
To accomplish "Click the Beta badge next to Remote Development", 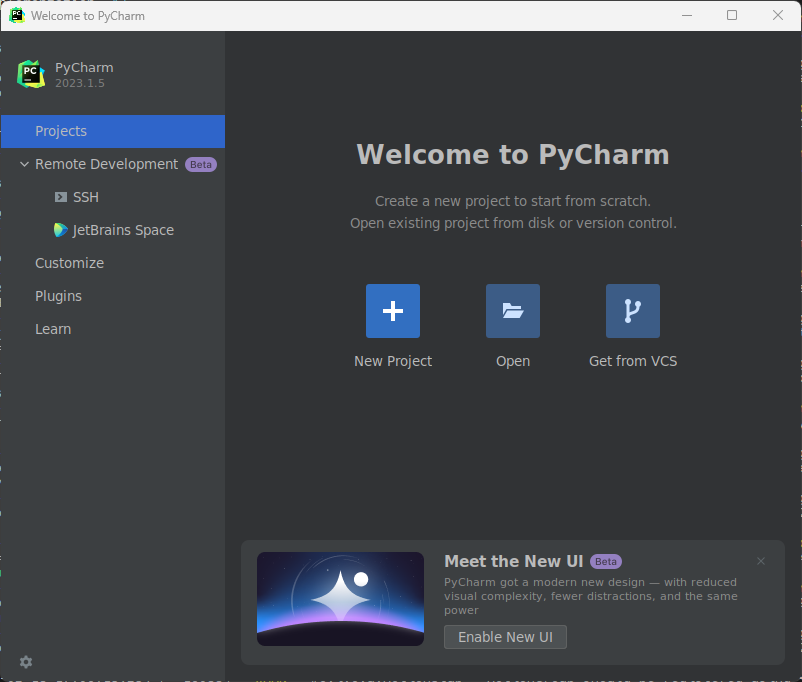I will (x=201, y=165).
